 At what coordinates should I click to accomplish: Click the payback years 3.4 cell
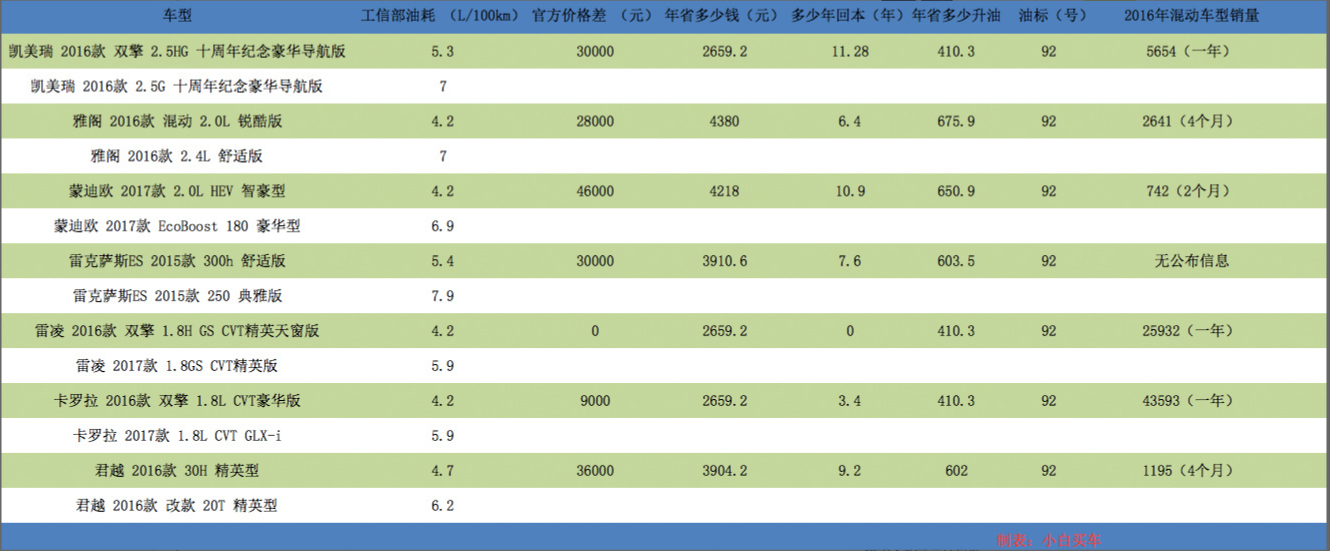(849, 401)
